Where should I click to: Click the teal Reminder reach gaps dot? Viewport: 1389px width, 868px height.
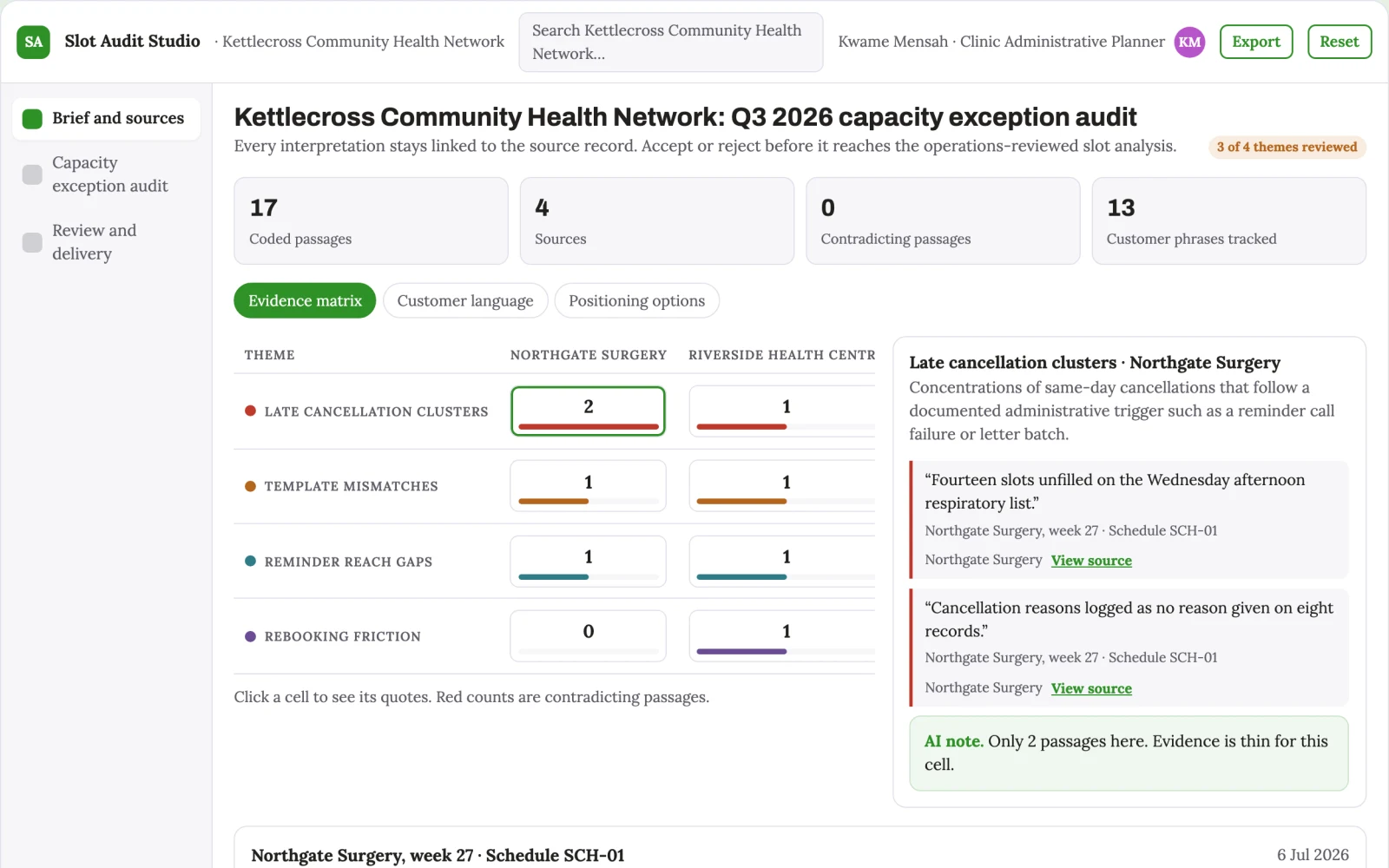point(250,561)
